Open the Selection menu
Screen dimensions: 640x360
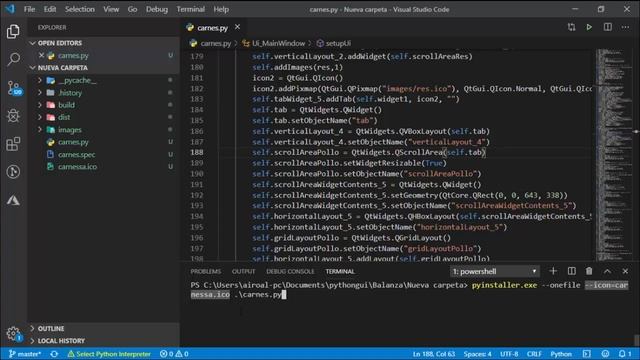80,9
